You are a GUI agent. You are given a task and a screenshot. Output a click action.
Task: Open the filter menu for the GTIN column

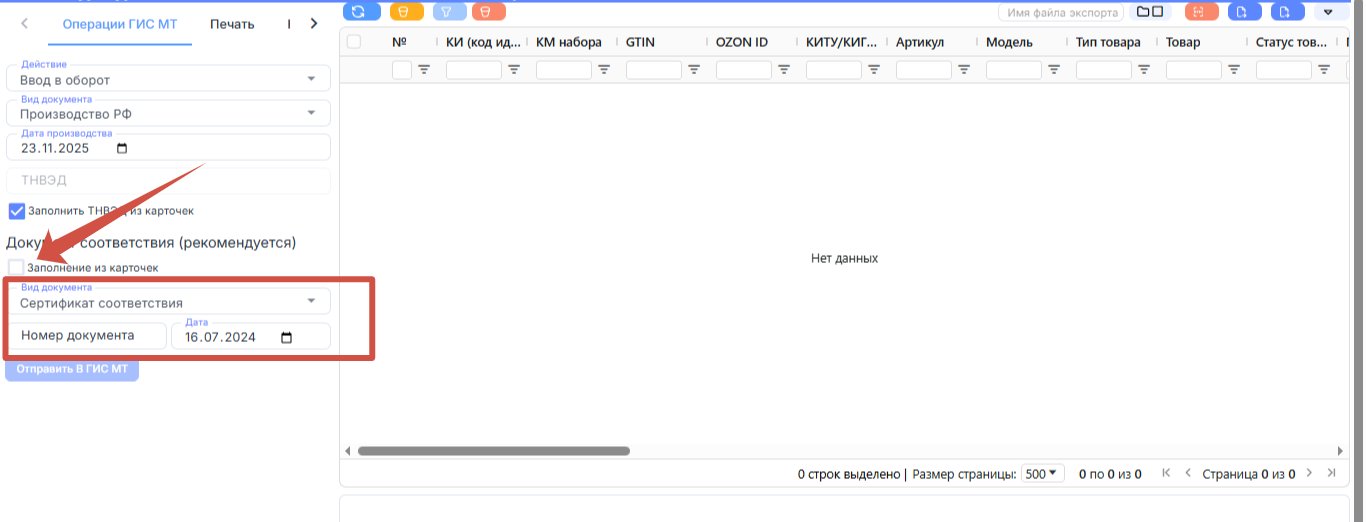point(694,70)
